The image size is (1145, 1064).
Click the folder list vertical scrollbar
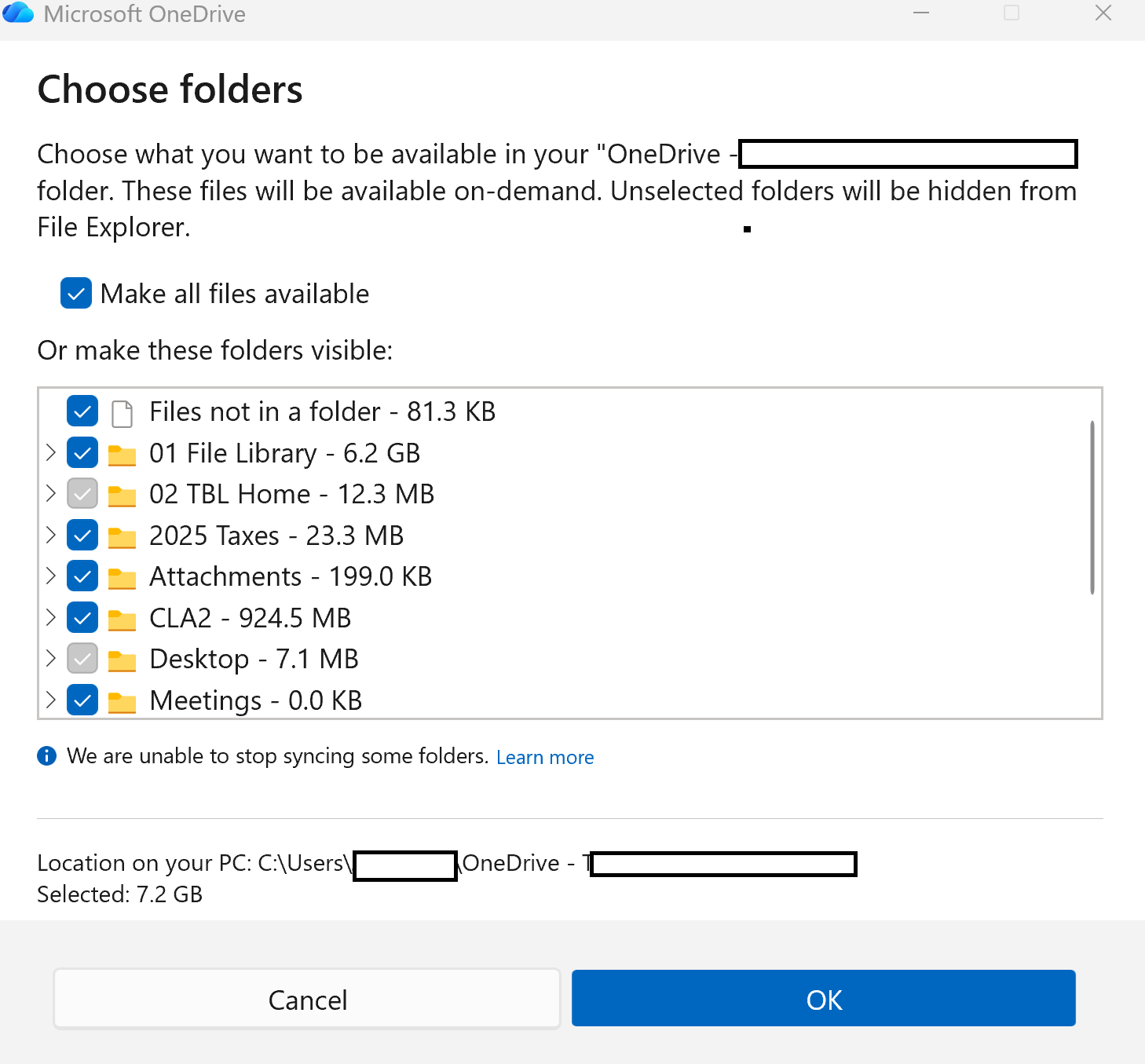pyautogui.click(x=1092, y=507)
